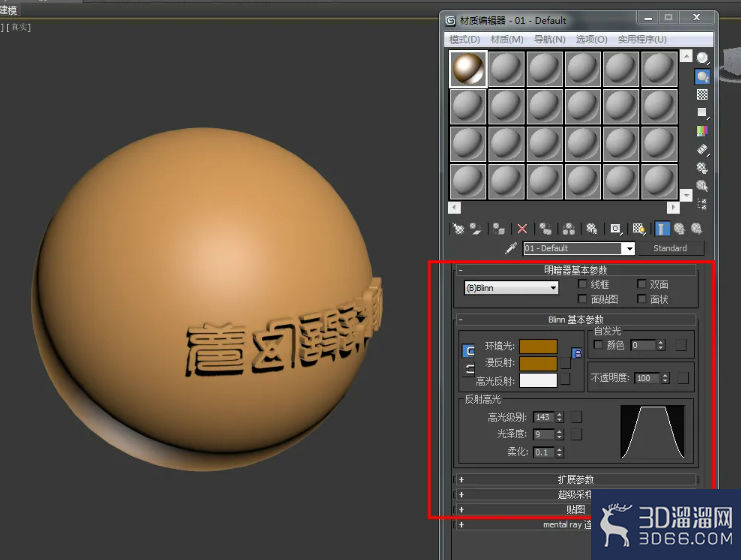Click the Make Unique icon
The width and height of the screenshot is (741, 560).
569,229
